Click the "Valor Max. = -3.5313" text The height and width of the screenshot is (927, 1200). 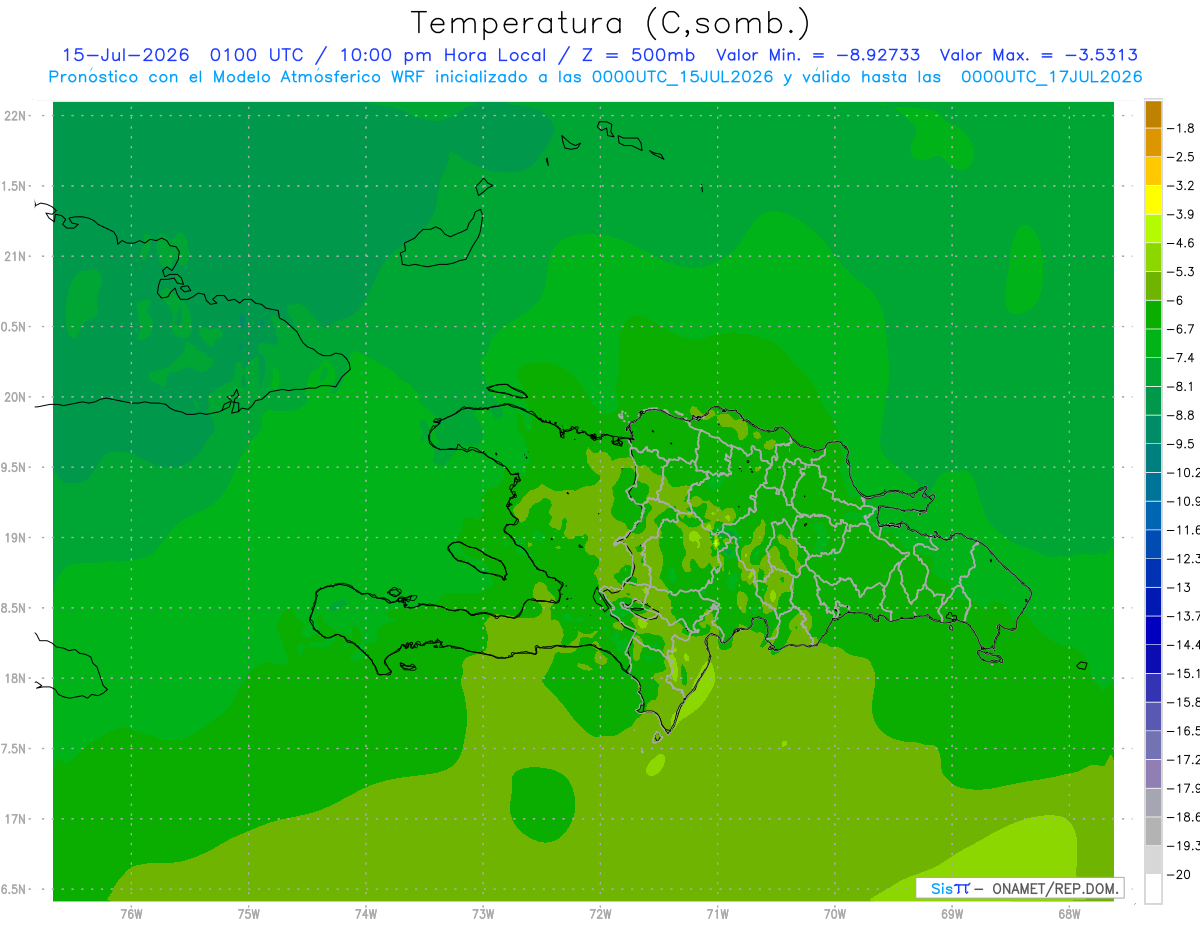[1039, 55]
